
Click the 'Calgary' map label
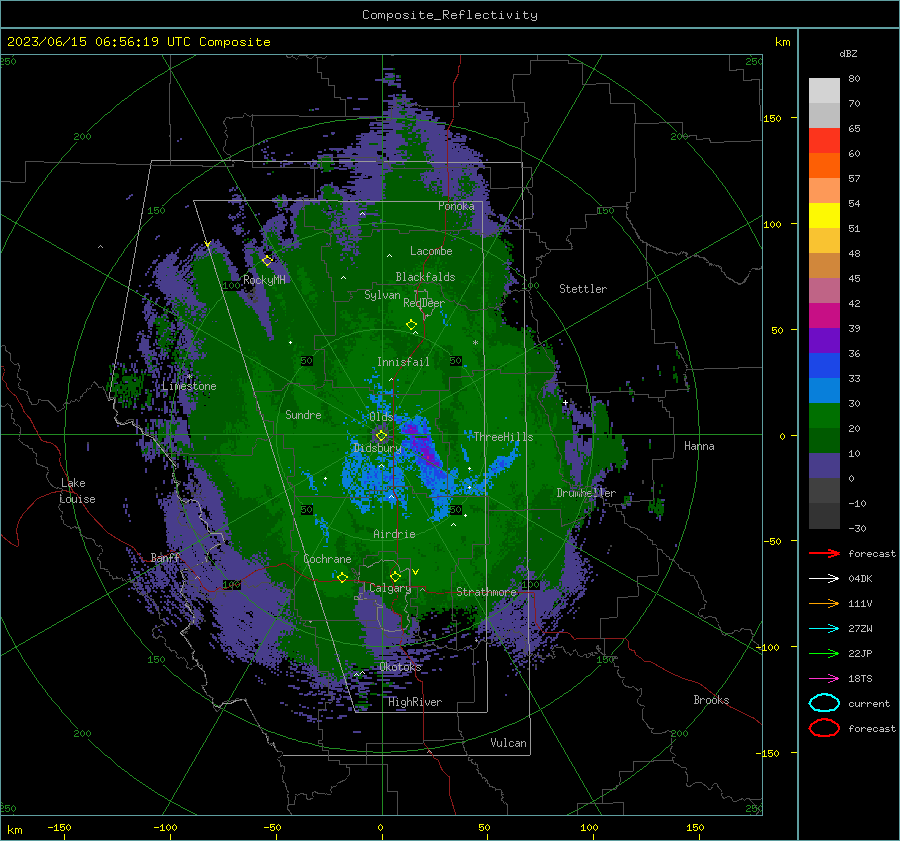pyautogui.click(x=390, y=588)
